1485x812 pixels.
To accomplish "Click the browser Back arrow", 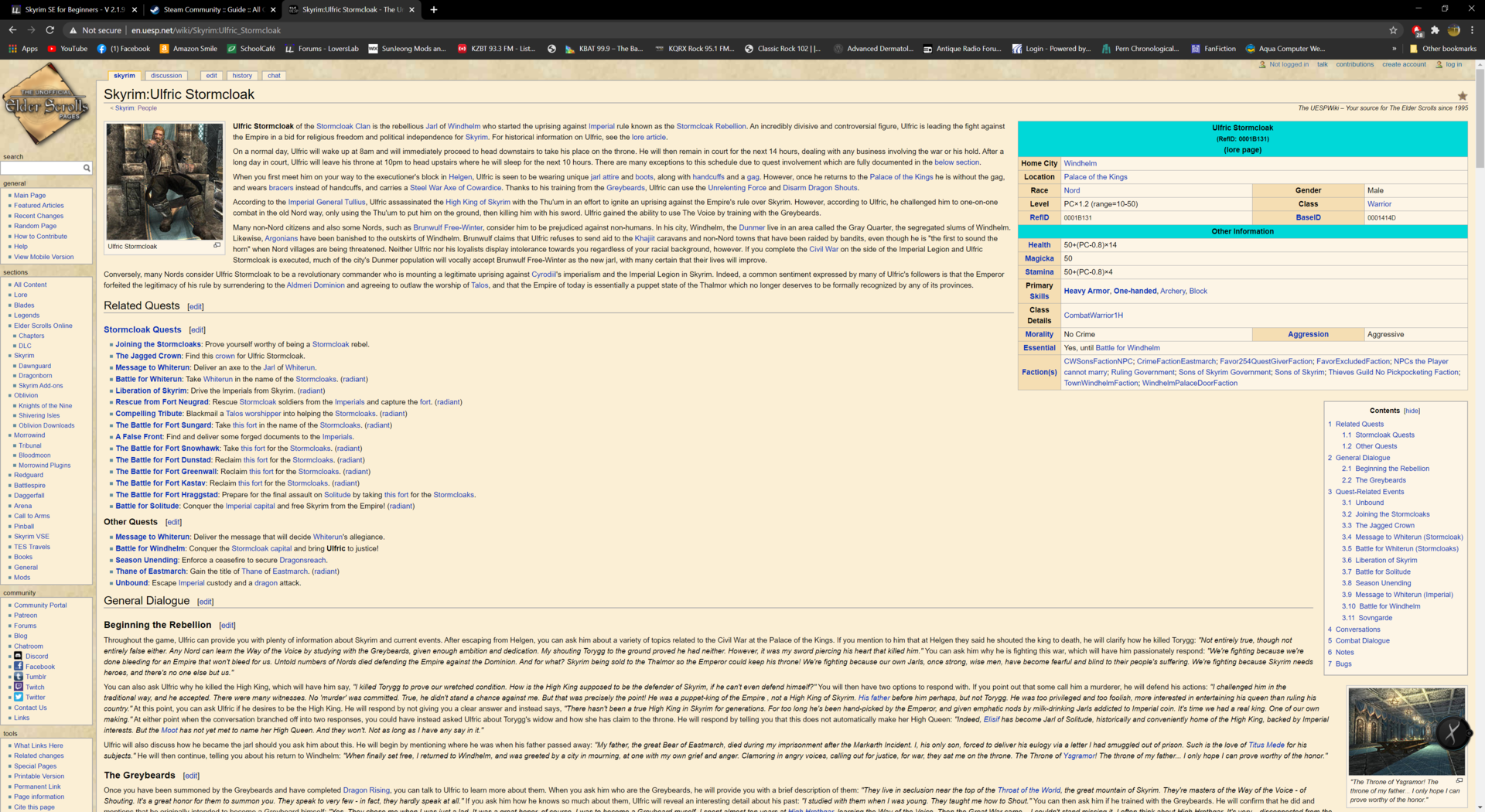I will click(x=12, y=30).
